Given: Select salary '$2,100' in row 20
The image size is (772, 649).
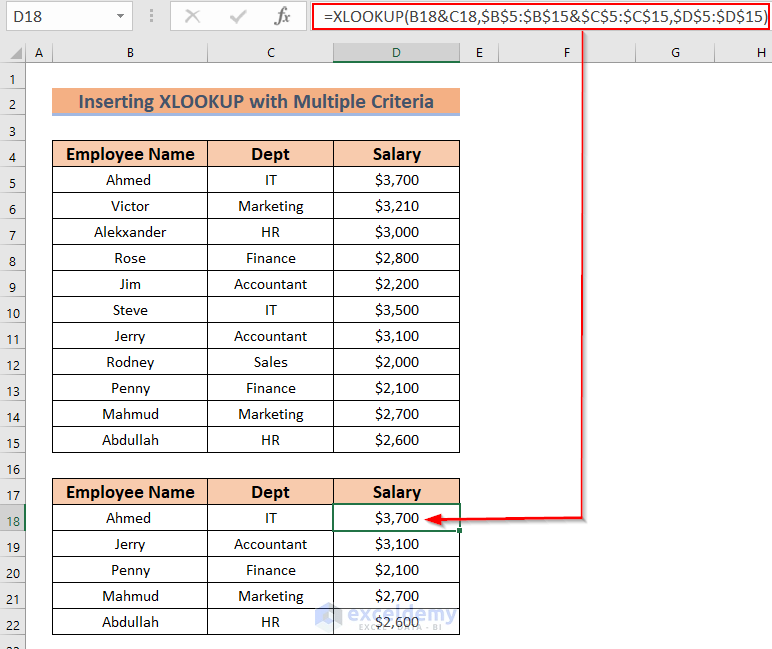Looking at the screenshot, I should click(x=396, y=570).
